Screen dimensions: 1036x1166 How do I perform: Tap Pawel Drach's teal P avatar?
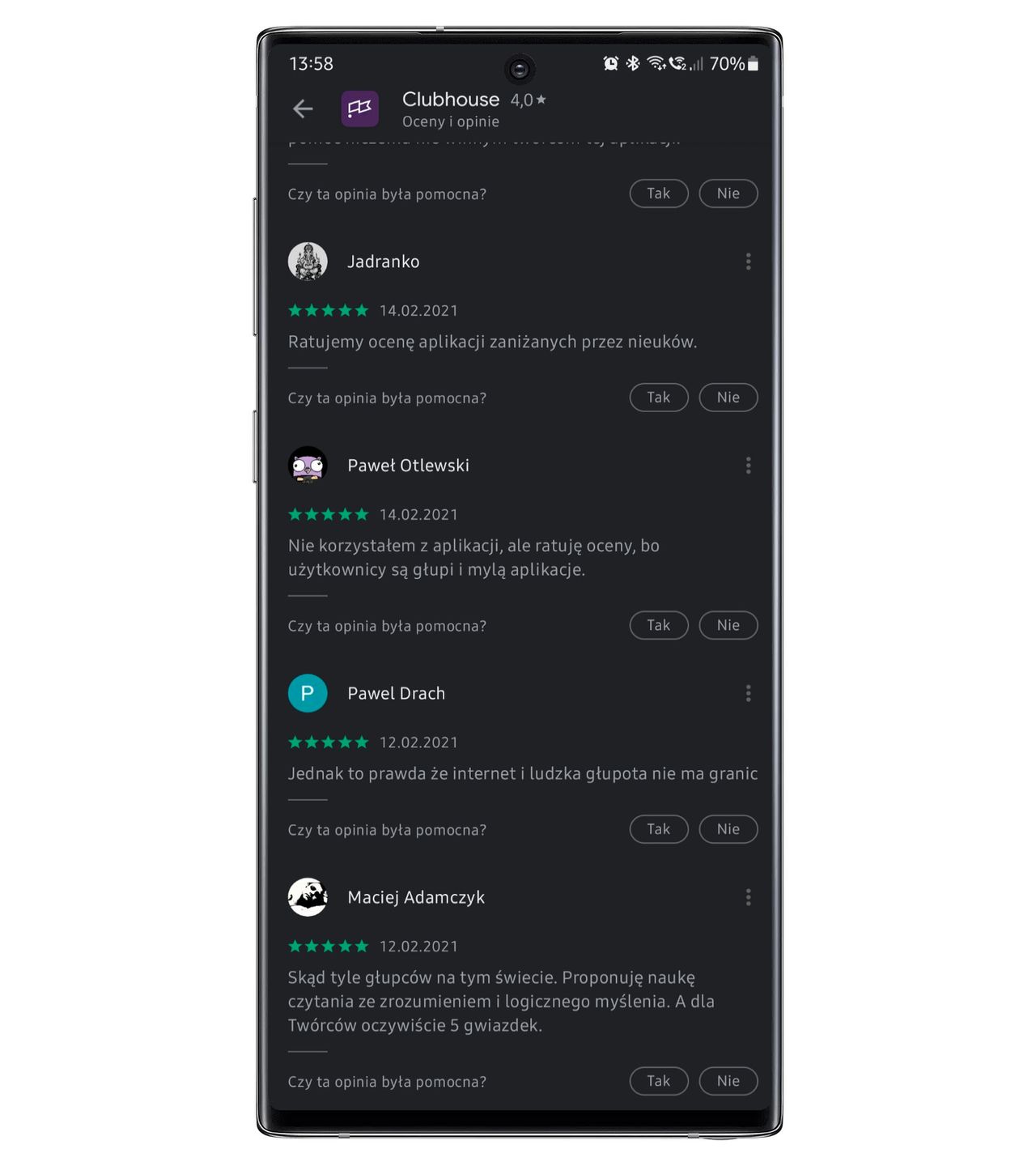click(308, 693)
